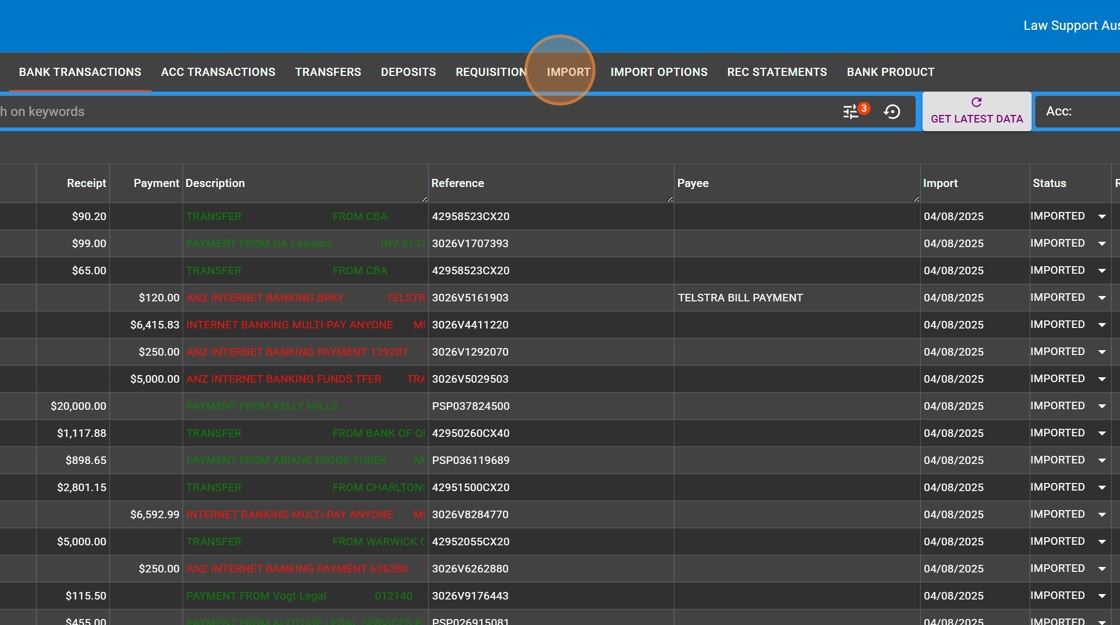Open Rec Statements tab
1120x625 pixels.
click(x=776, y=72)
